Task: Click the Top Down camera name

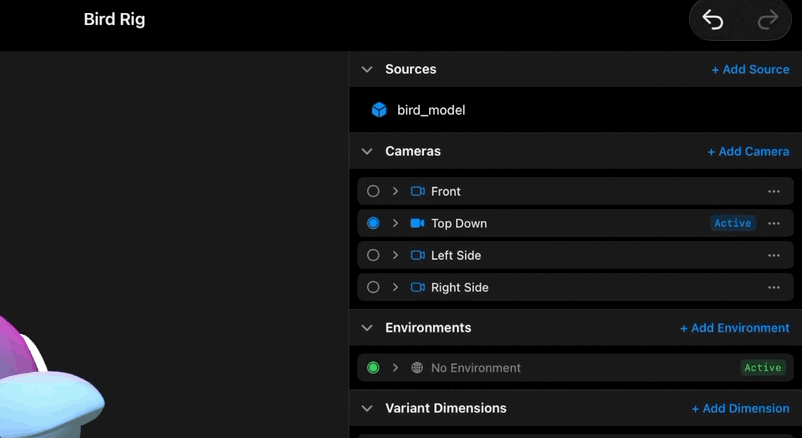Action: (459, 224)
